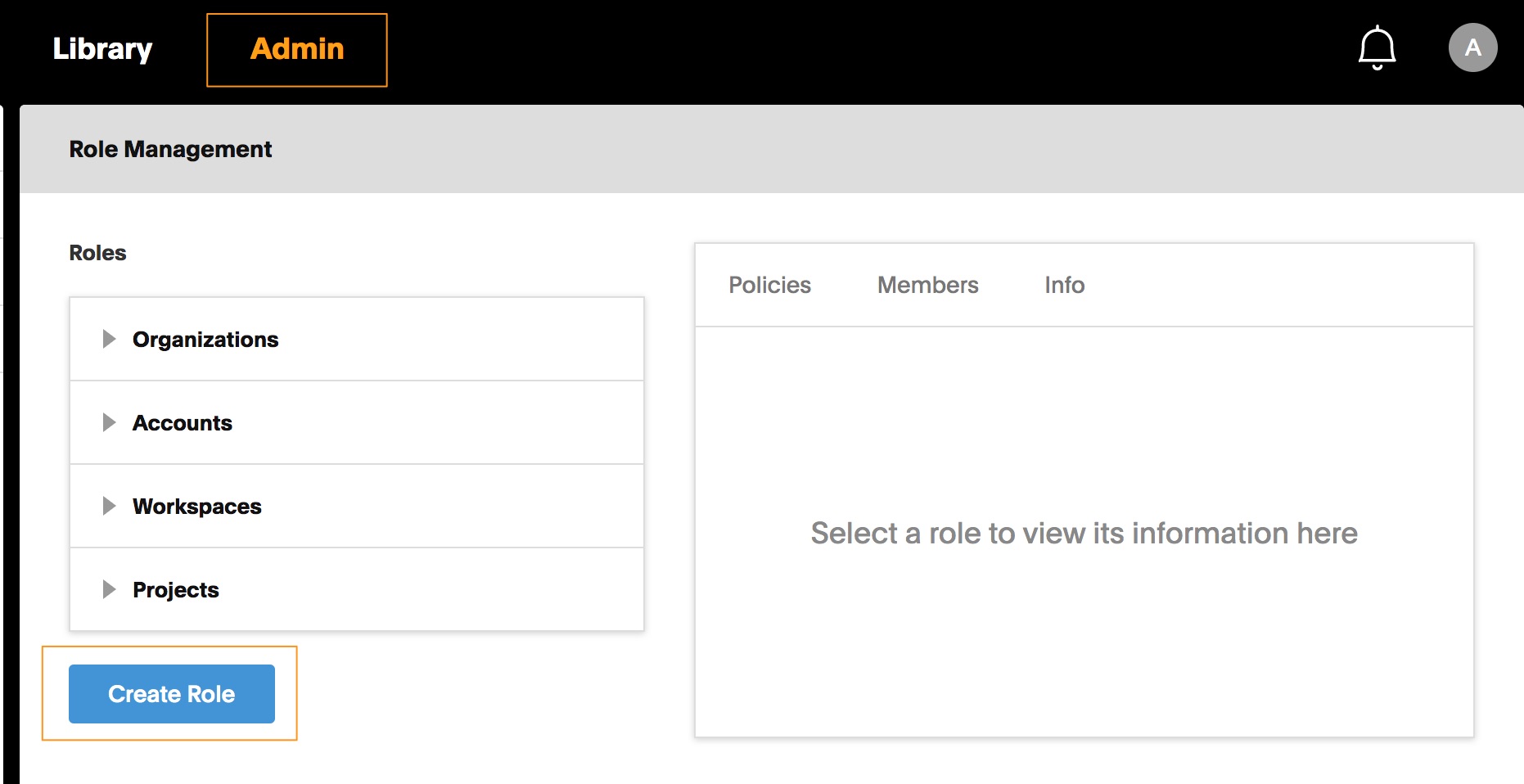Click 'Select a role to view its information here' text
Screen dimensions: 1524x784
(x=1084, y=534)
